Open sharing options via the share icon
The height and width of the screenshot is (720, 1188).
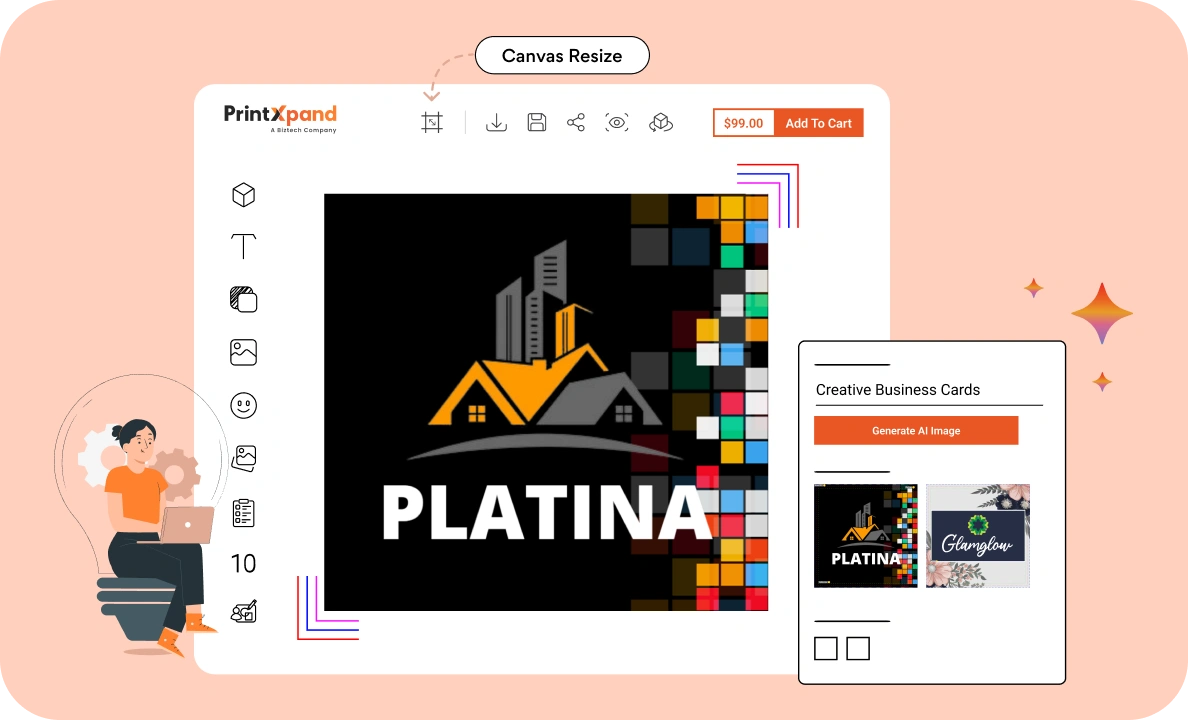point(576,123)
